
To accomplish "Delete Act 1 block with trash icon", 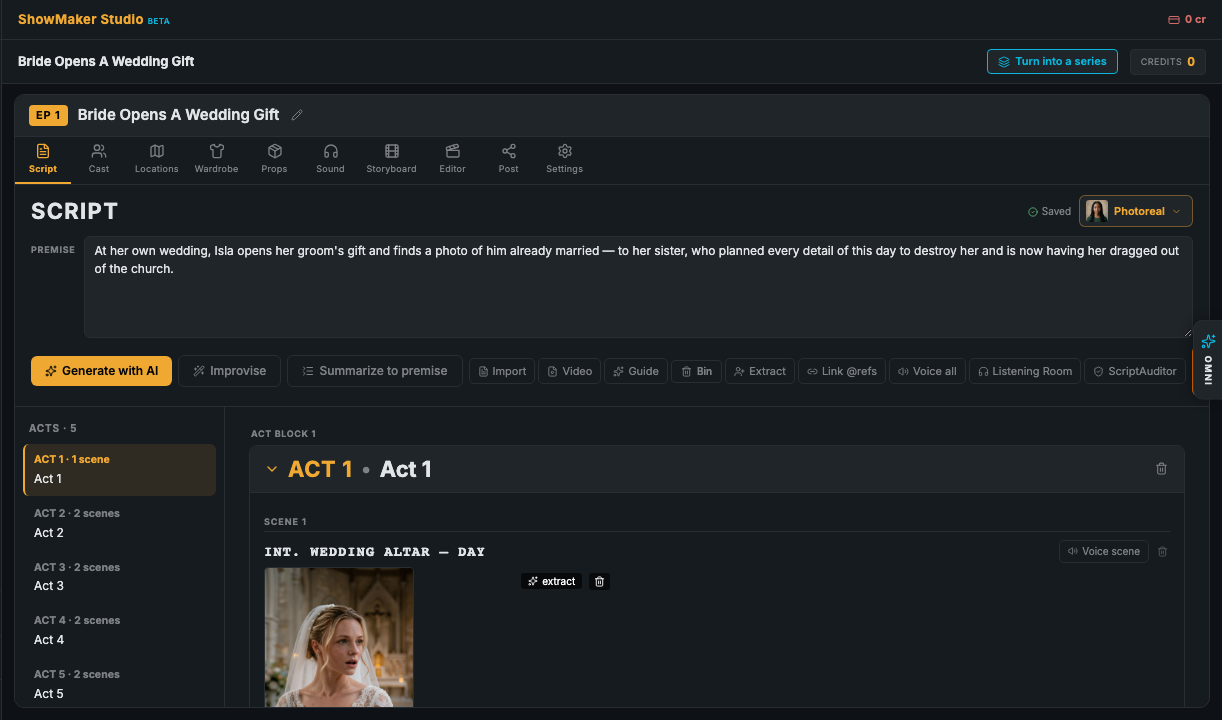I will click(1161, 469).
